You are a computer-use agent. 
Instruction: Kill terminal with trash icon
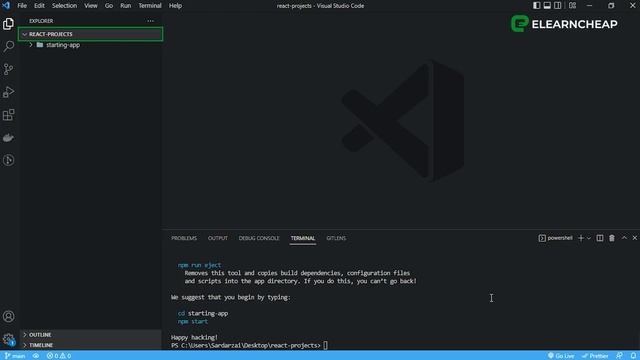point(611,238)
